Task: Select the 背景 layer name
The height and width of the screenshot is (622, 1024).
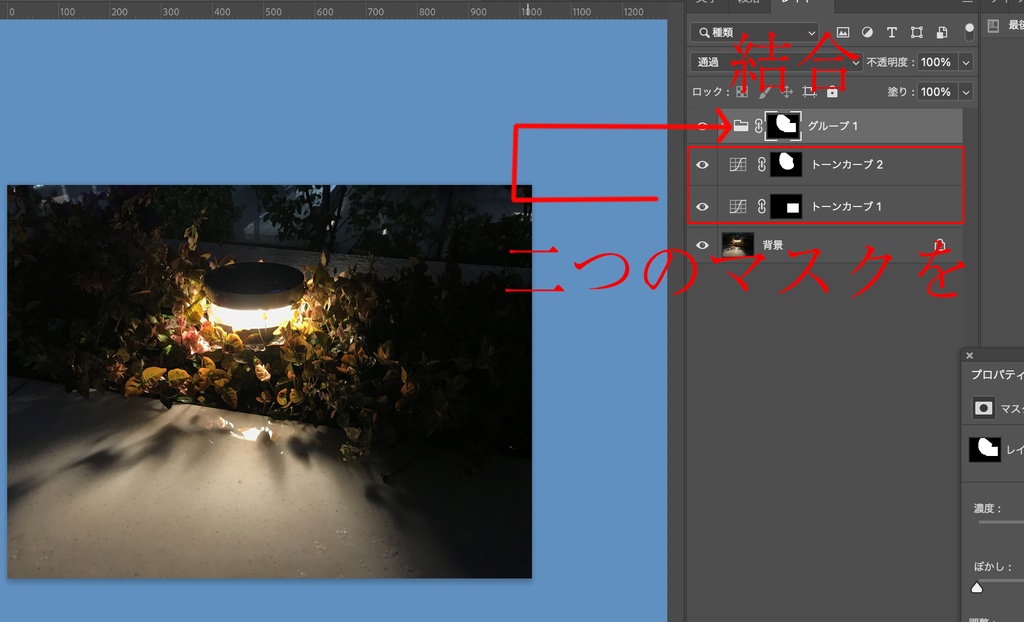Action: click(x=773, y=245)
